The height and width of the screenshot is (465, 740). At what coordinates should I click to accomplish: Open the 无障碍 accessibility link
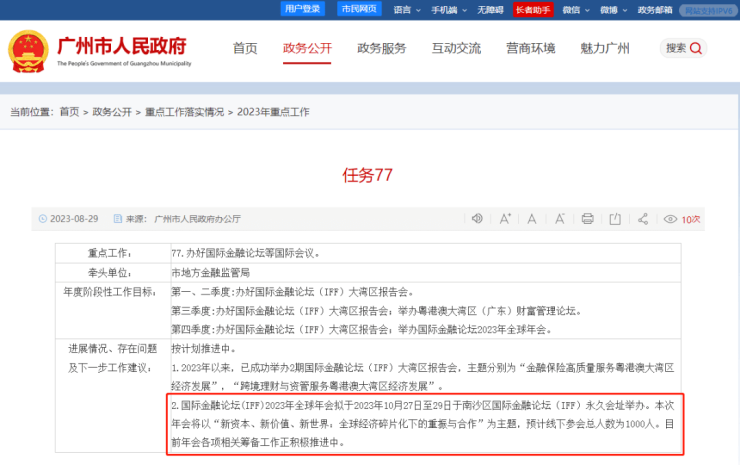coord(490,10)
